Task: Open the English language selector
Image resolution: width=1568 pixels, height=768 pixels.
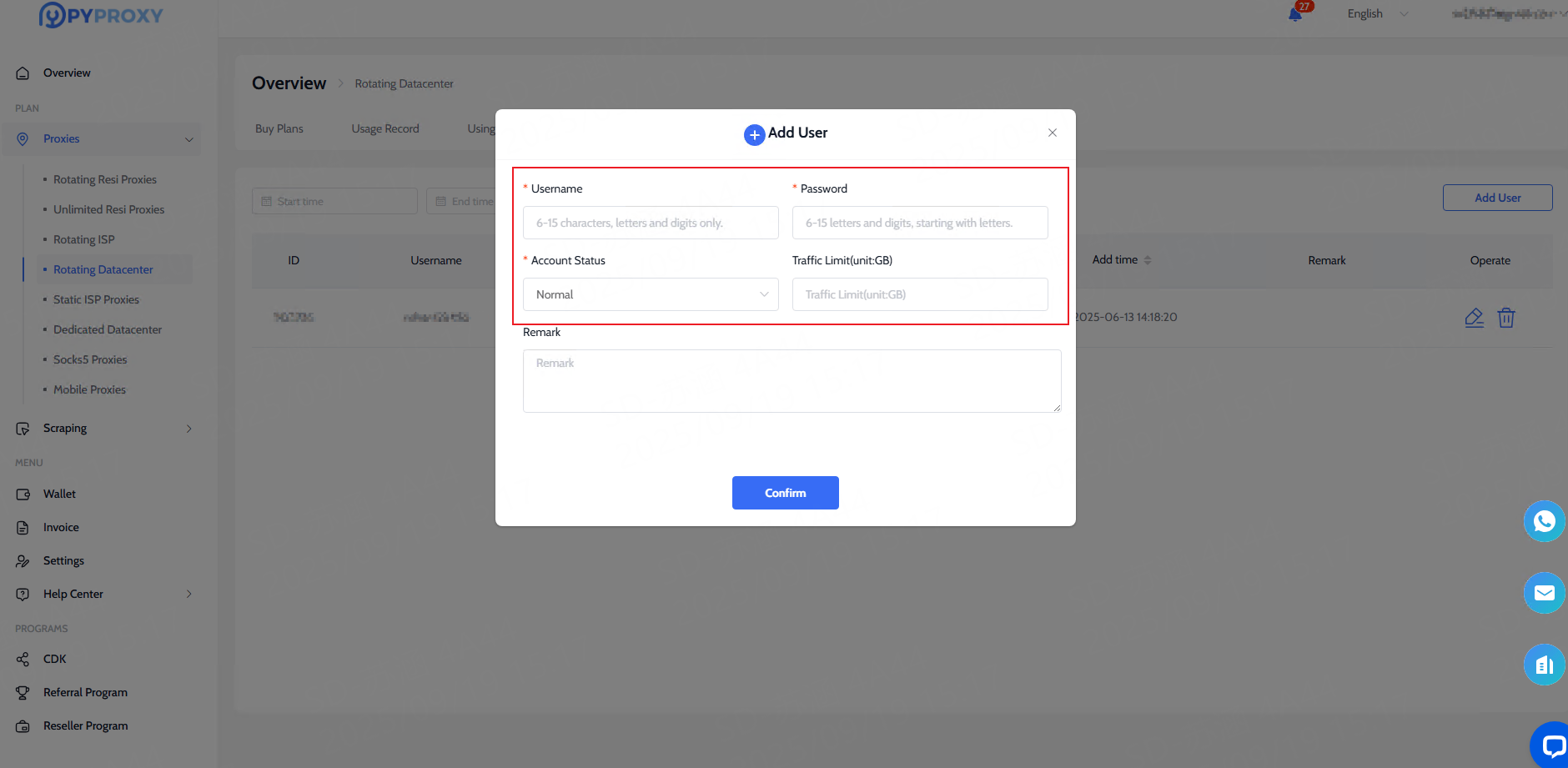Action: pos(1376,13)
